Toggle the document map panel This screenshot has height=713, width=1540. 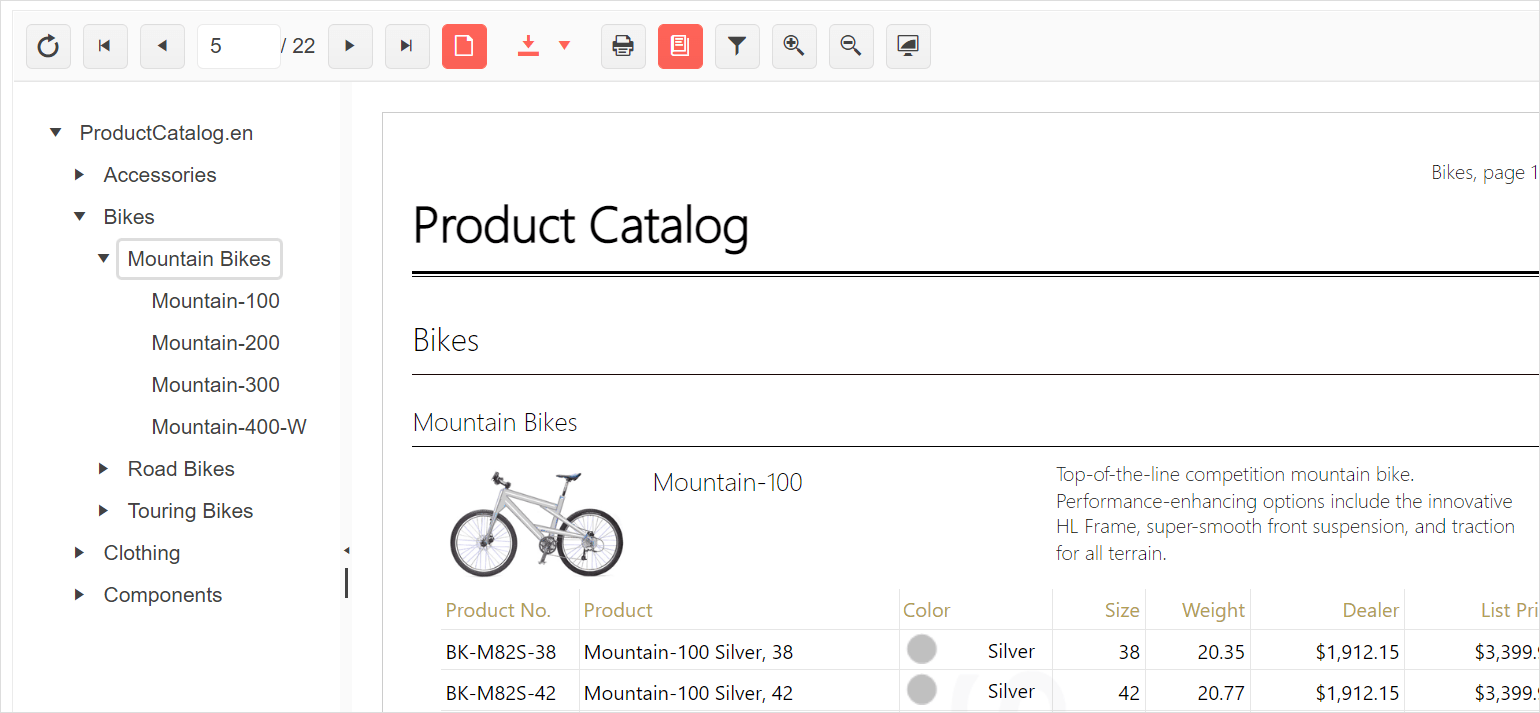[x=680, y=46]
